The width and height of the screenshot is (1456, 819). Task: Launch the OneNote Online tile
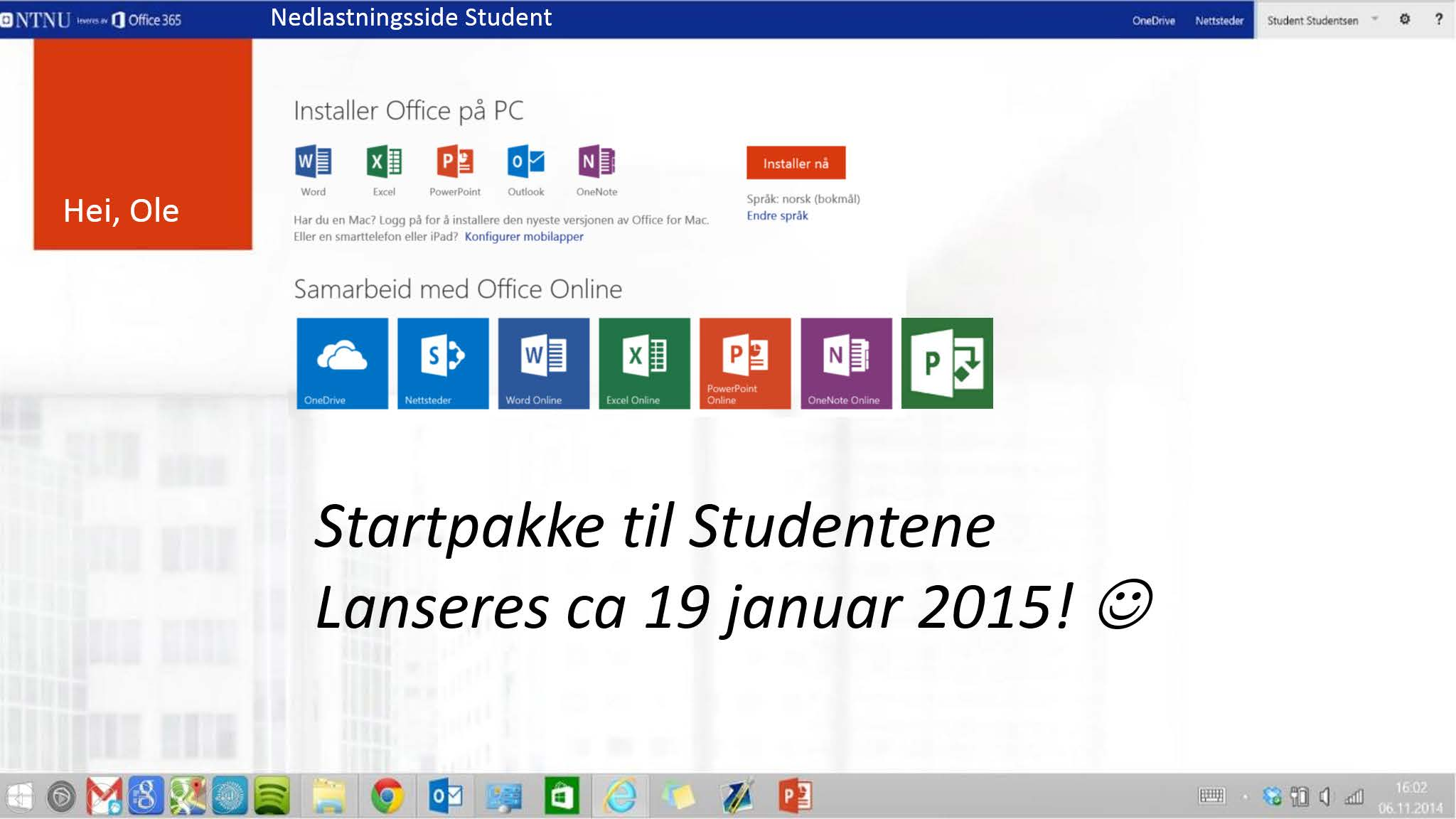tap(846, 363)
